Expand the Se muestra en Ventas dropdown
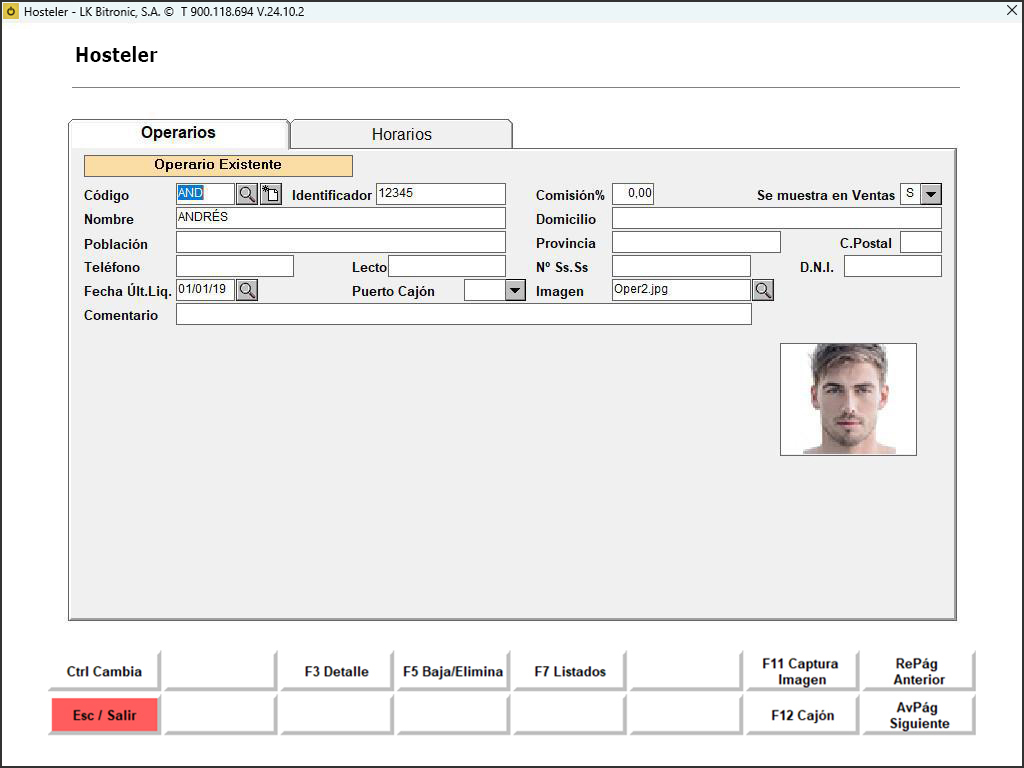Image resolution: width=1024 pixels, height=768 pixels. pos(930,194)
